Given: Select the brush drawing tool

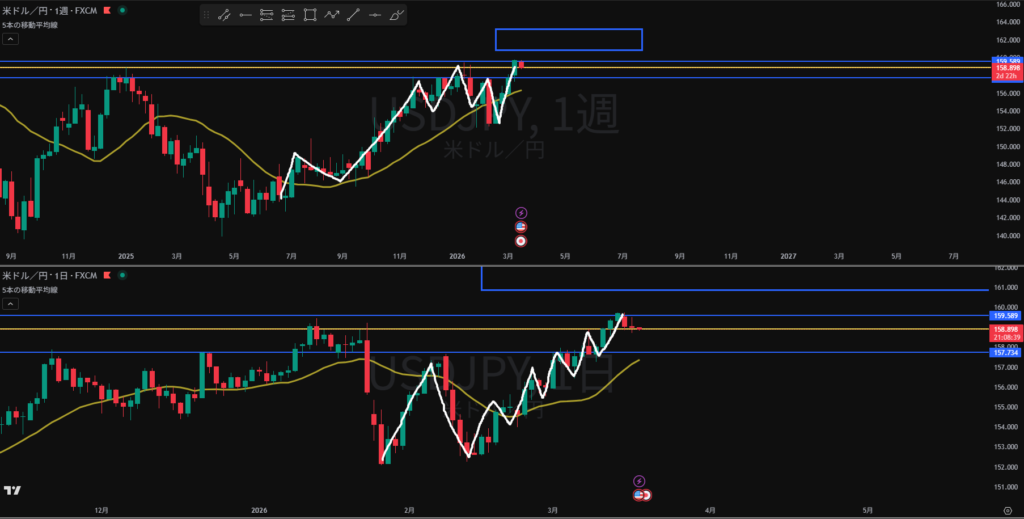Looking at the screenshot, I should (397, 15).
